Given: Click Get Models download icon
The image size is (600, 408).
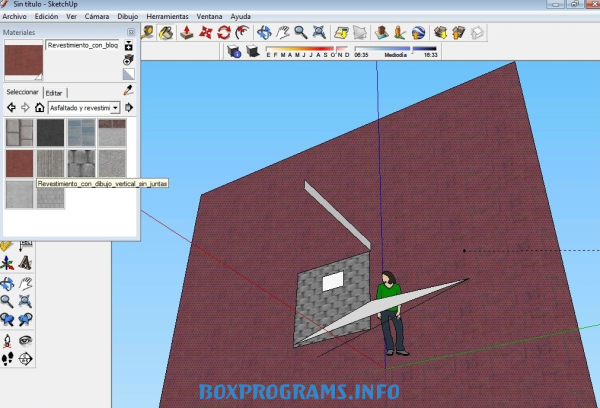Looking at the screenshot, I should [440, 33].
